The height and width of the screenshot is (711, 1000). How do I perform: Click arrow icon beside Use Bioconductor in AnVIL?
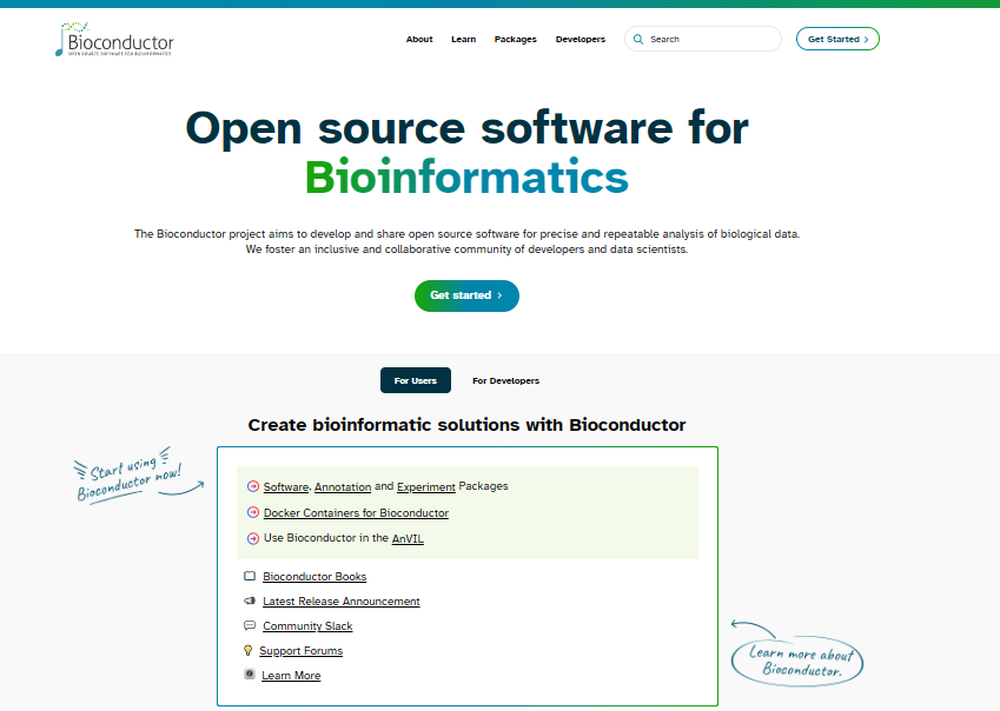coord(253,538)
